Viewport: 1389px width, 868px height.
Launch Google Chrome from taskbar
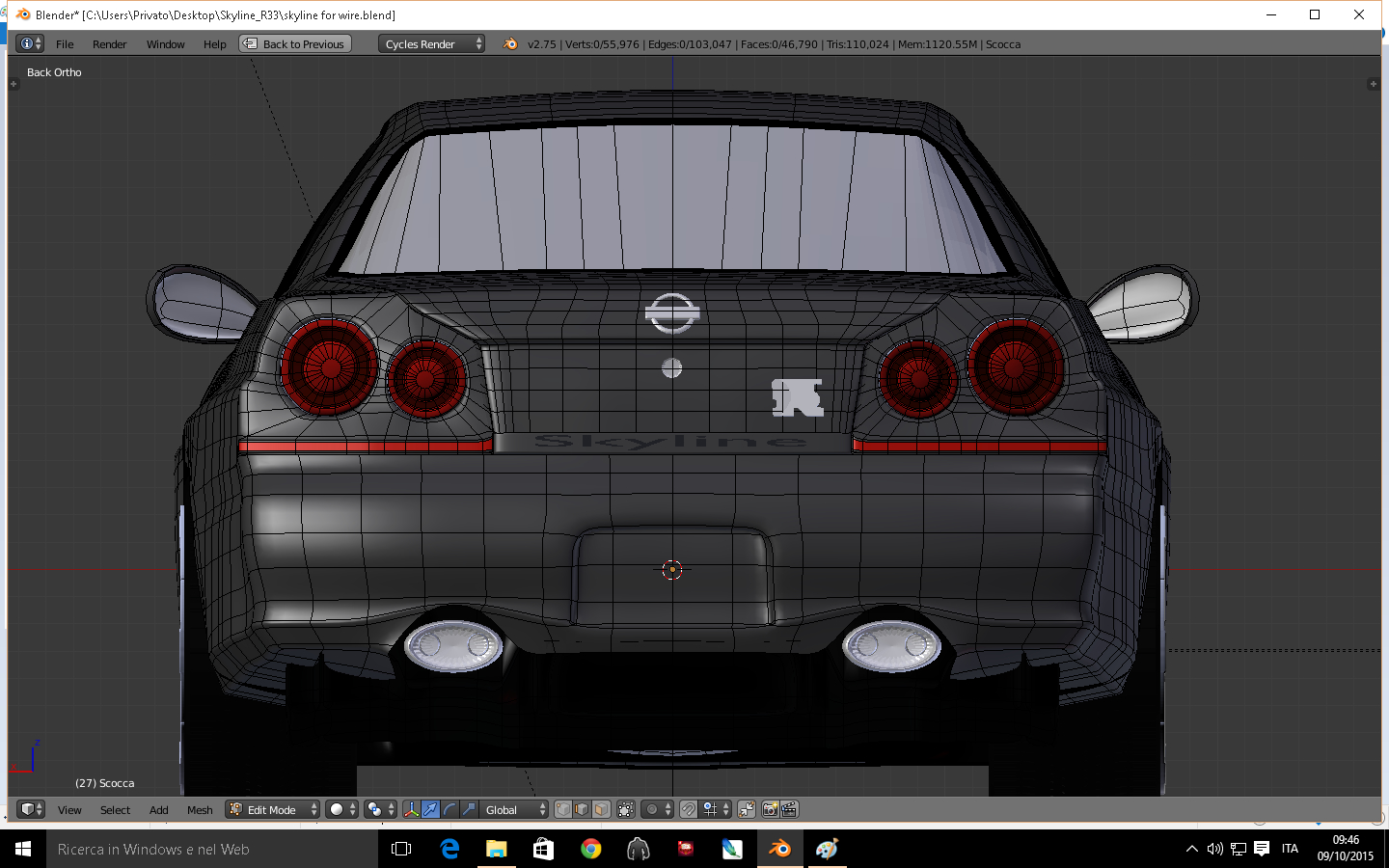(x=591, y=849)
